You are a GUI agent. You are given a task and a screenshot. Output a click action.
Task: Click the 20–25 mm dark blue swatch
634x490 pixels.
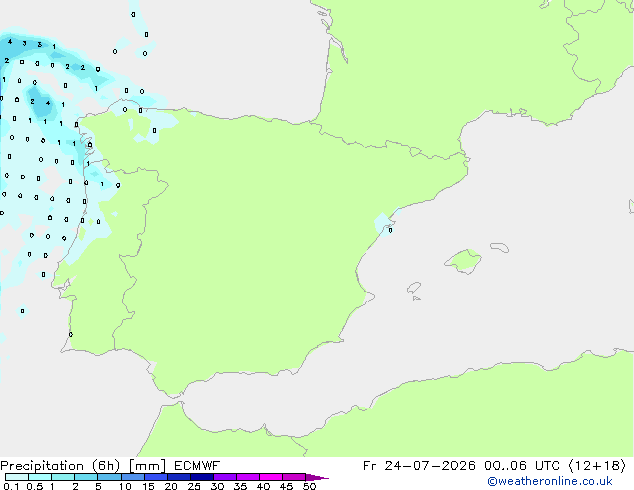point(179,477)
